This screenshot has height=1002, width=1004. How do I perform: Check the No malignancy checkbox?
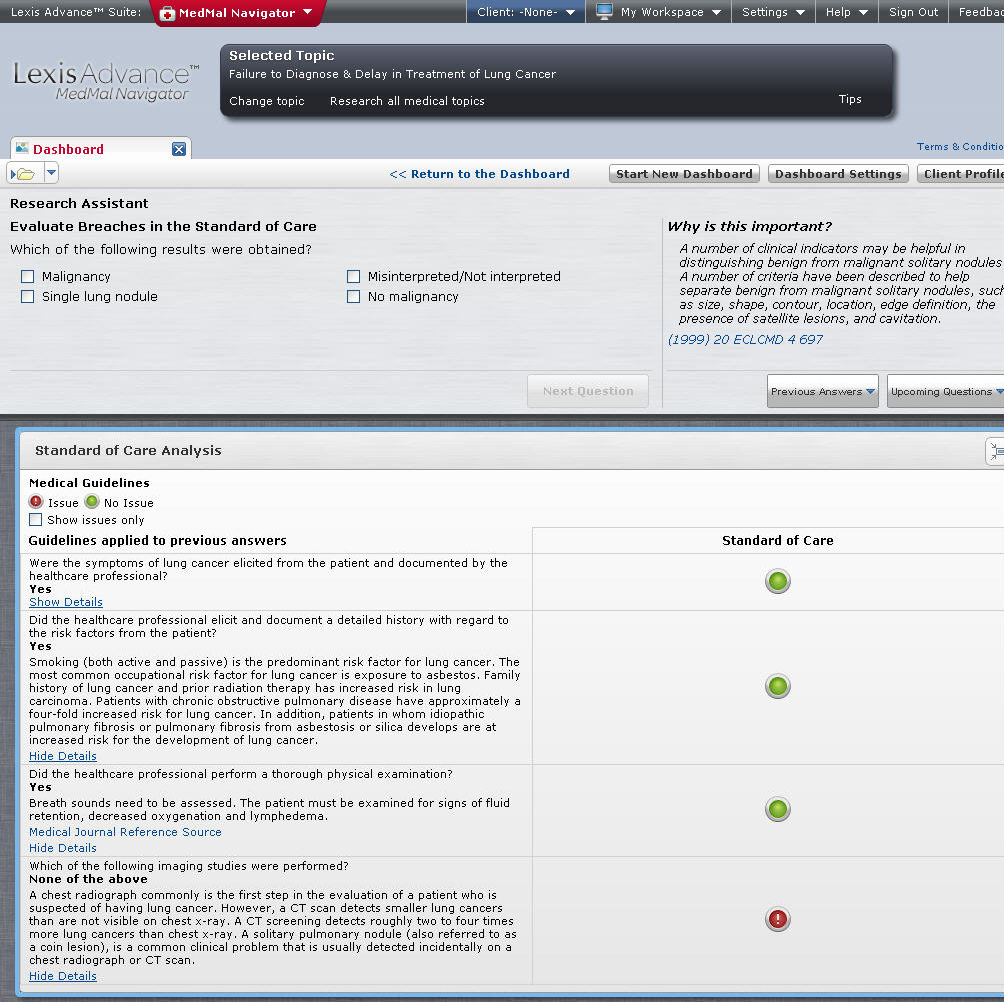coord(353,296)
